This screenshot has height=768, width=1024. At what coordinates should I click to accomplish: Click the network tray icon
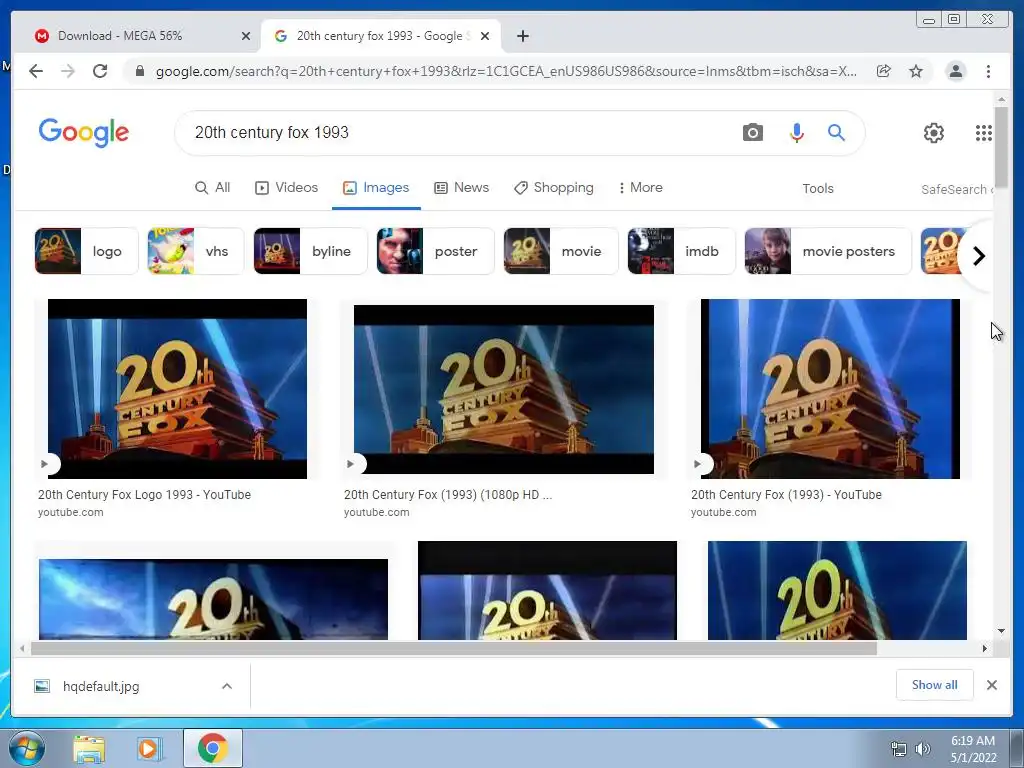[x=899, y=749]
